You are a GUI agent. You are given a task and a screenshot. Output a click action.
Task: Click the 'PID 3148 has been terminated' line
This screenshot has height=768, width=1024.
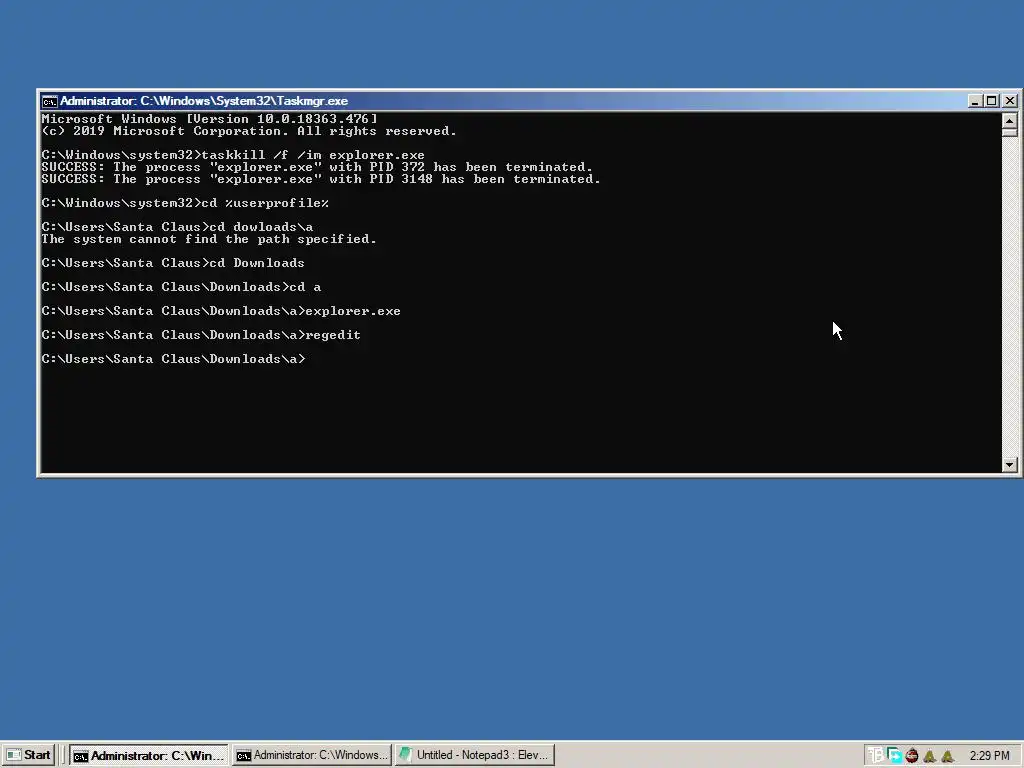[321, 179]
